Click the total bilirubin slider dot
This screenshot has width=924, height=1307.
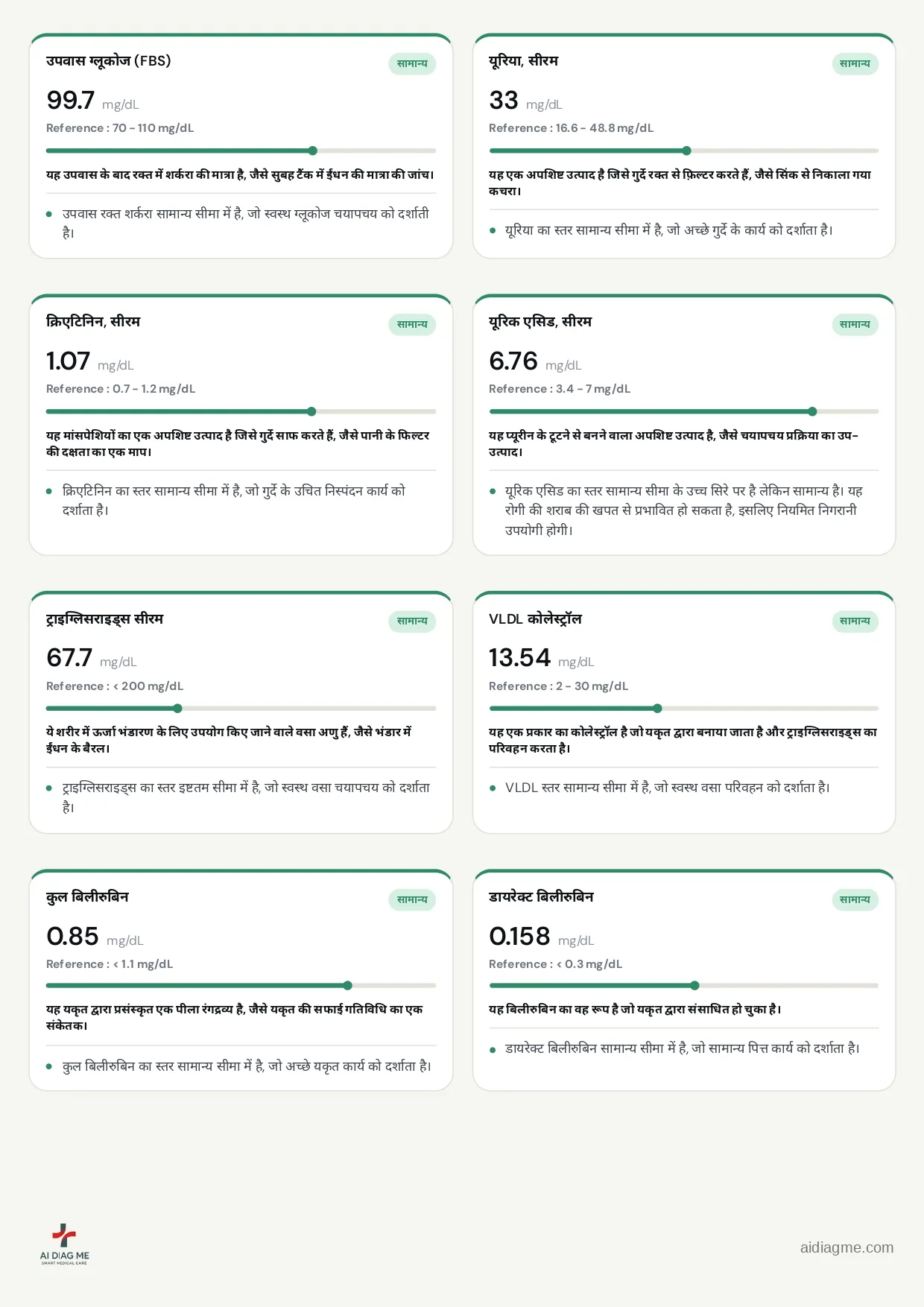coord(347,986)
